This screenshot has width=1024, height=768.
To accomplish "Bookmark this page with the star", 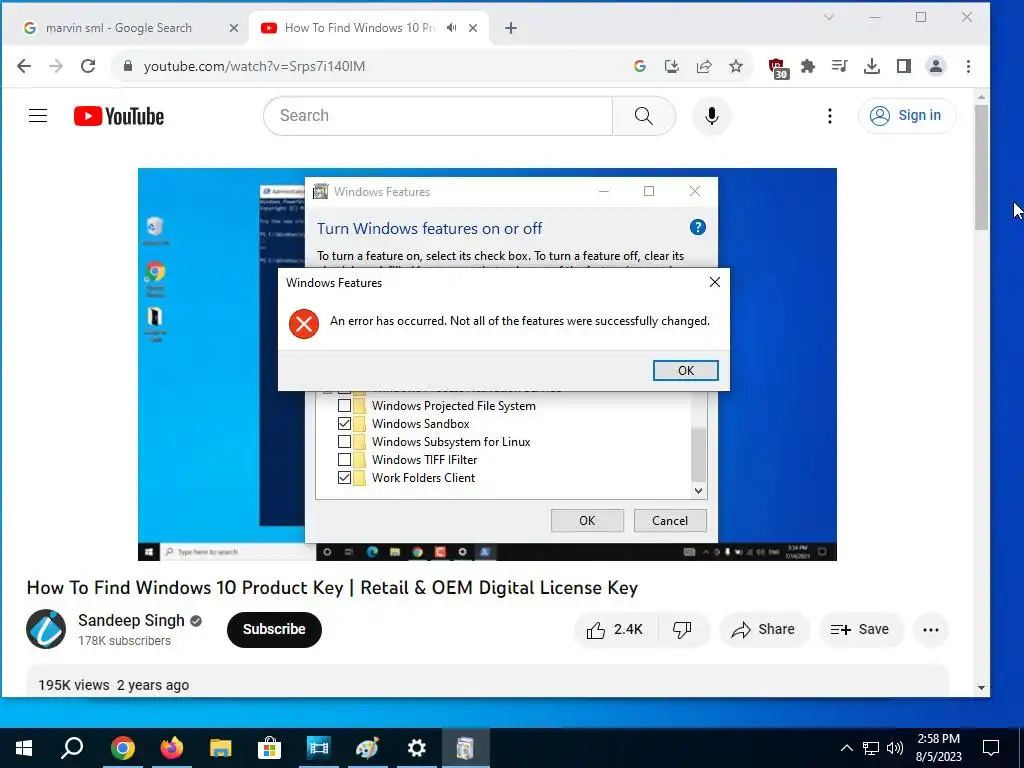I will pos(736,66).
